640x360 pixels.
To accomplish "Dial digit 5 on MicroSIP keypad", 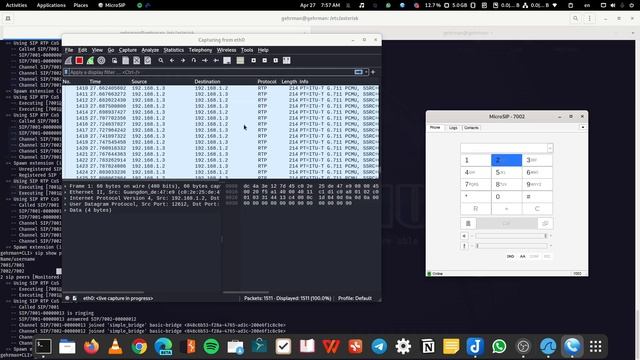I will click(x=507, y=172).
